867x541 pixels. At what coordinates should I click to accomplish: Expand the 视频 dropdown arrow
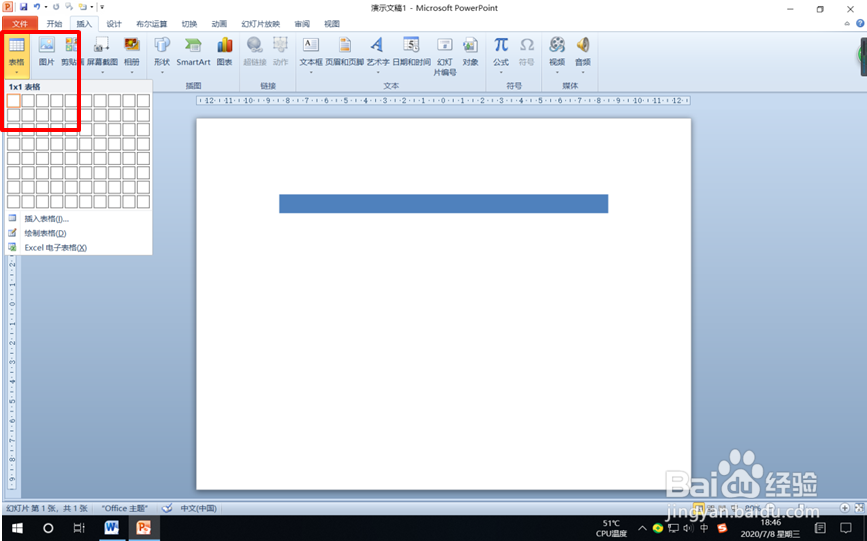557,72
